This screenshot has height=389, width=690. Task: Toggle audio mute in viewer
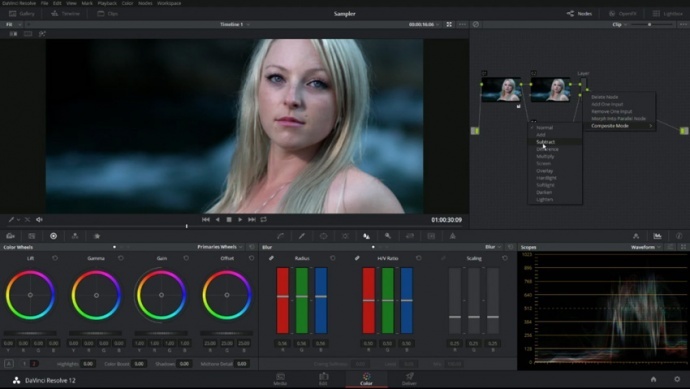coord(39,219)
